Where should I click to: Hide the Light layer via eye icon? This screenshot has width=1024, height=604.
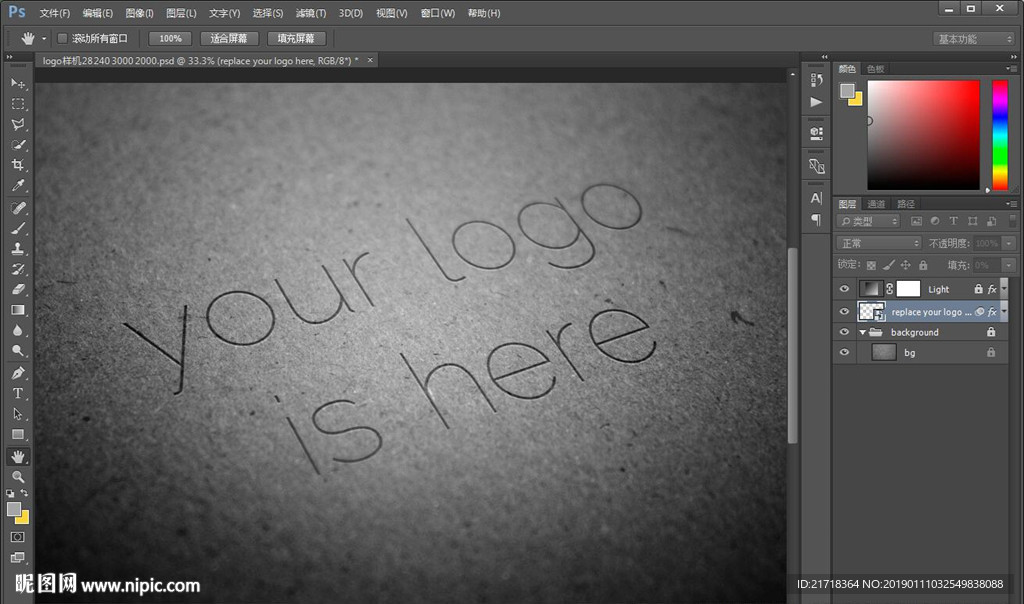844,289
